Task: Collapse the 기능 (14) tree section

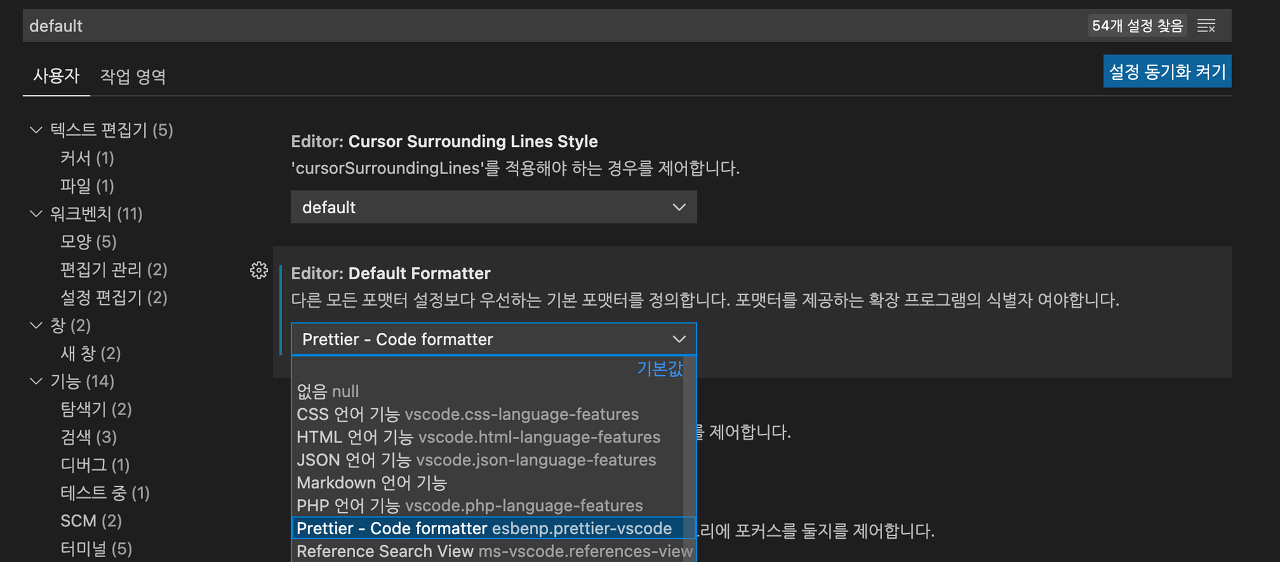Action: [x=37, y=382]
